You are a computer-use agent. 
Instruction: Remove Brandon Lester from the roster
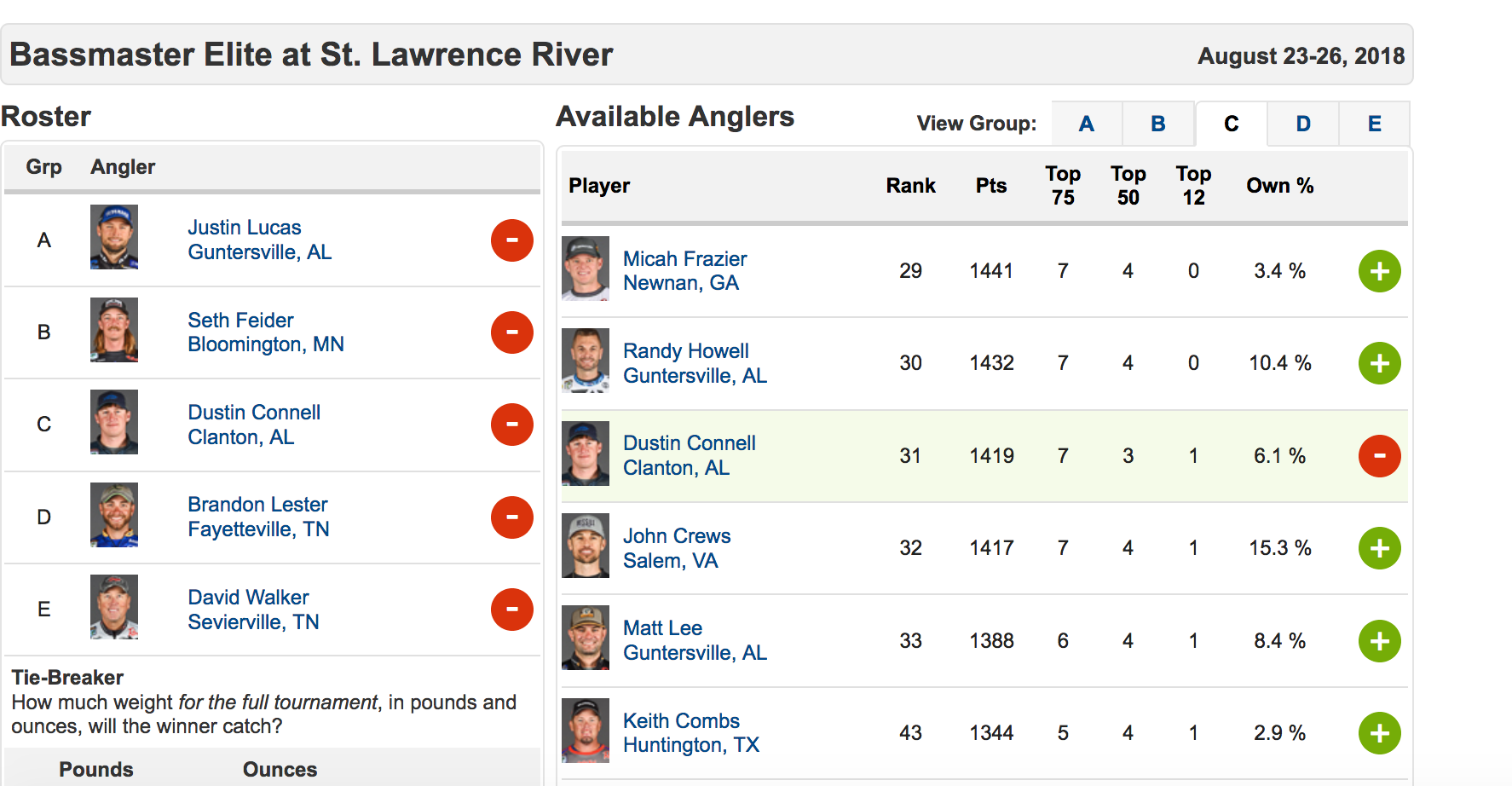pos(511,517)
